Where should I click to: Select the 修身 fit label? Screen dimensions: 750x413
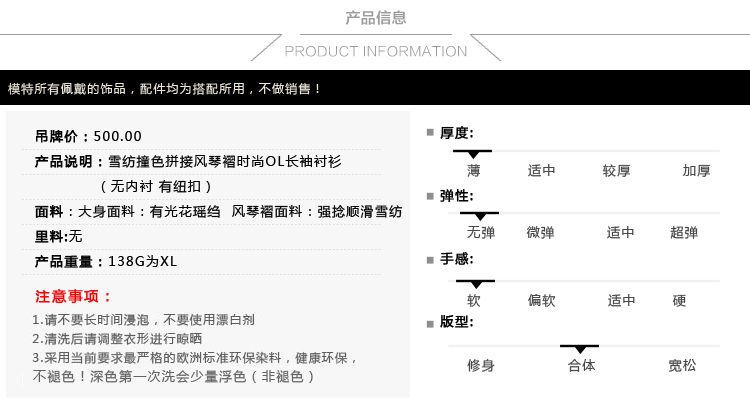(481, 366)
